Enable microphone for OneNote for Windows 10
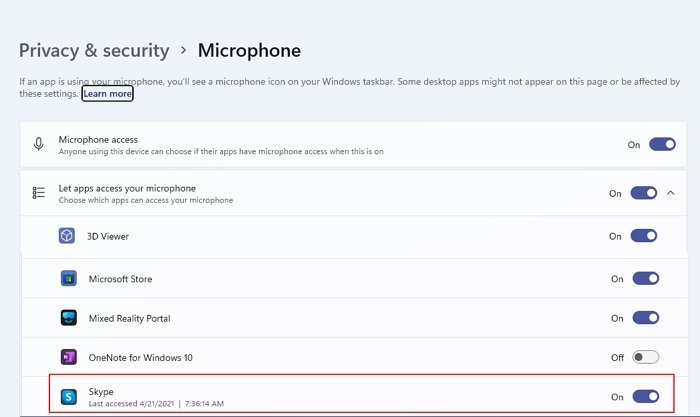The height and width of the screenshot is (417, 700). point(646,357)
